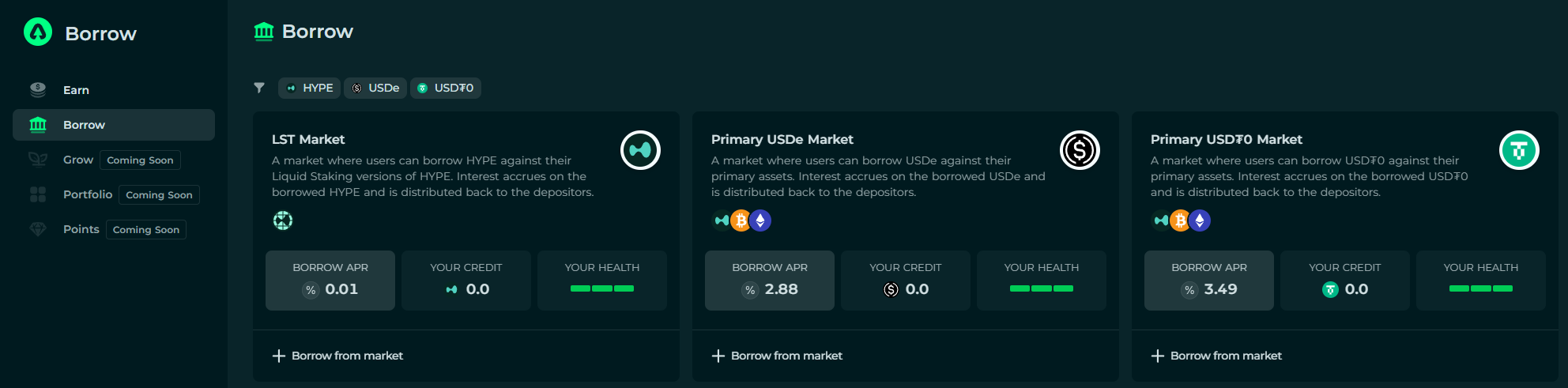Expand Borrow from market in LST Market
1568x388 pixels.
pyautogui.click(x=338, y=356)
